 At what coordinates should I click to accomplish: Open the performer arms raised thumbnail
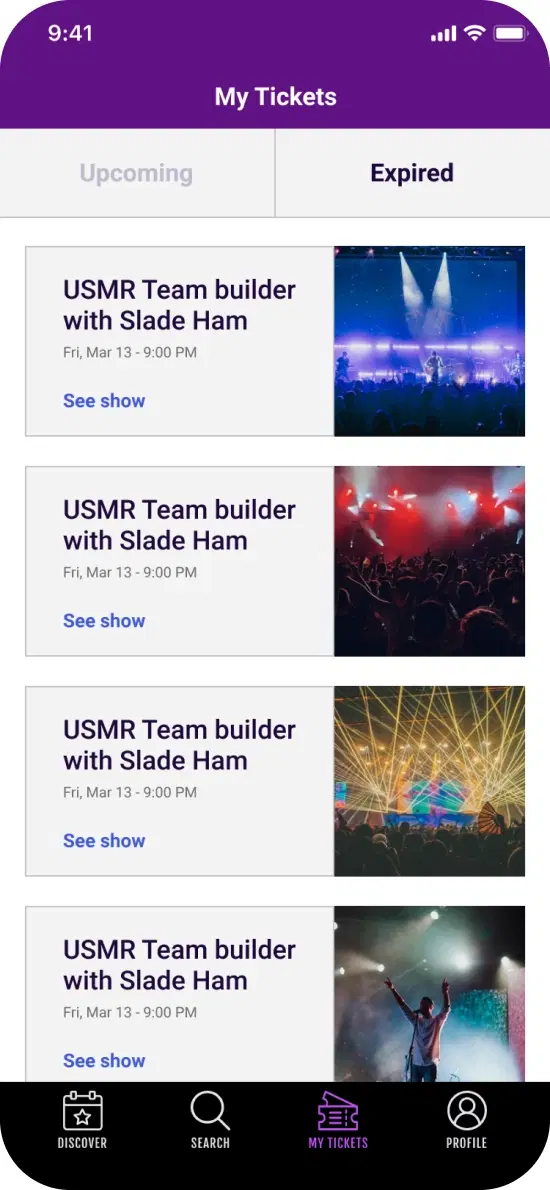coord(429,994)
